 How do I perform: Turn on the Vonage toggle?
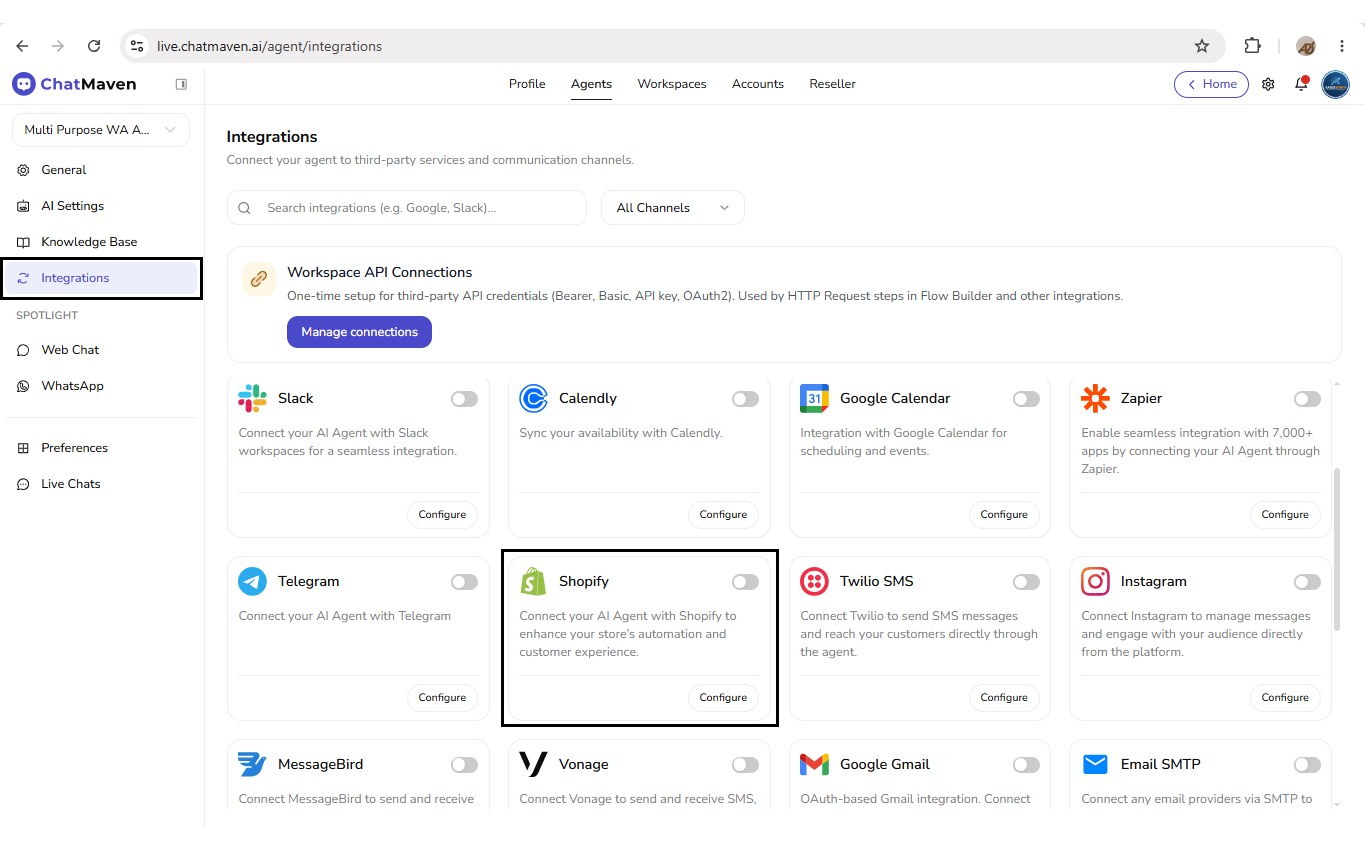point(745,765)
